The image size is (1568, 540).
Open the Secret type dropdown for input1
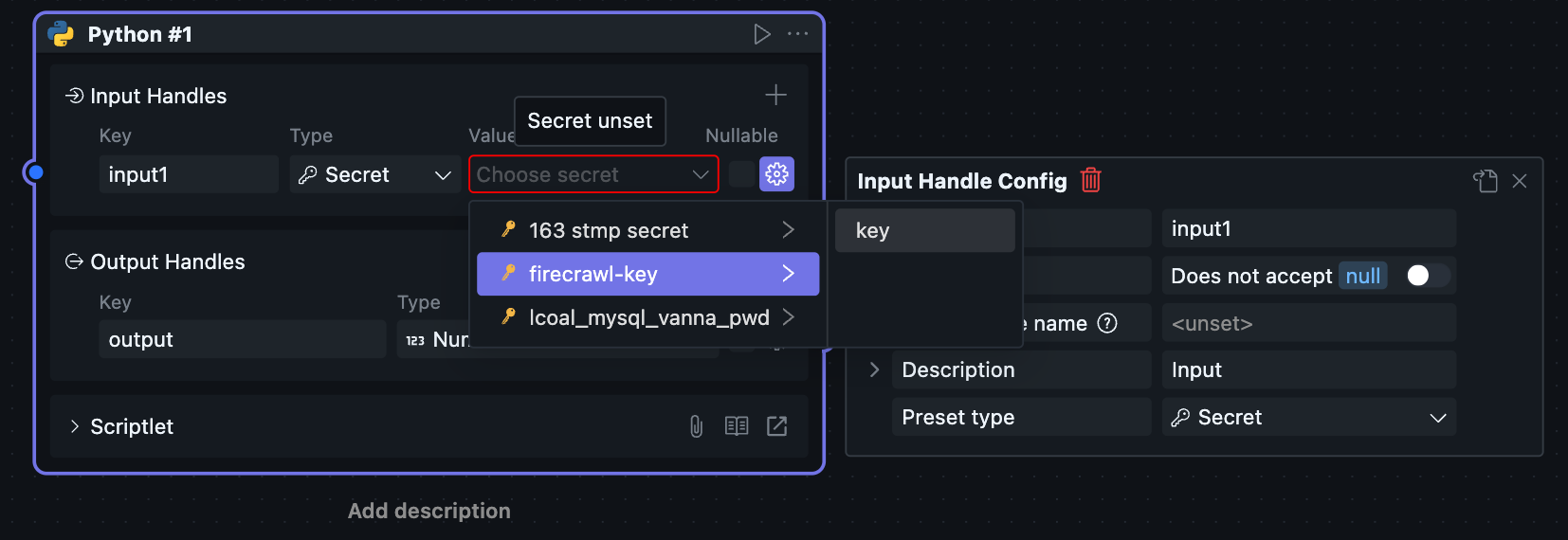tap(374, 175)
